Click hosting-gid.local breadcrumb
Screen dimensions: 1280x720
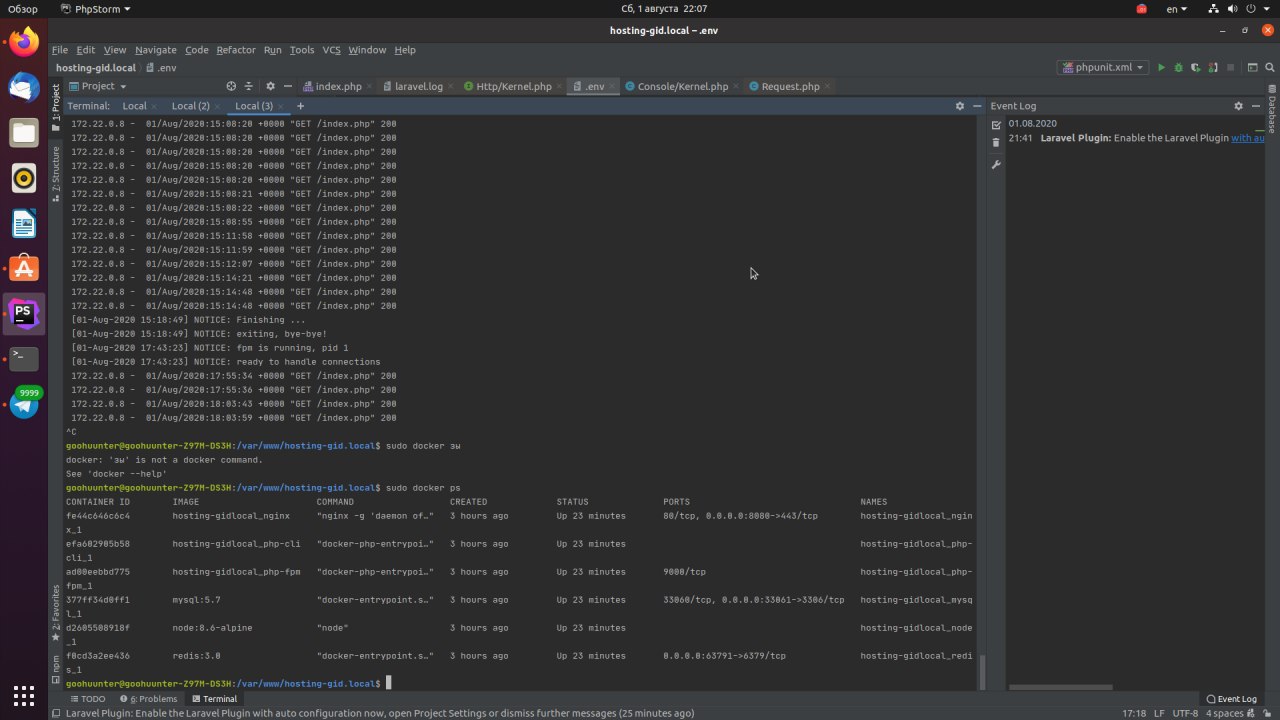pos(96,68)
